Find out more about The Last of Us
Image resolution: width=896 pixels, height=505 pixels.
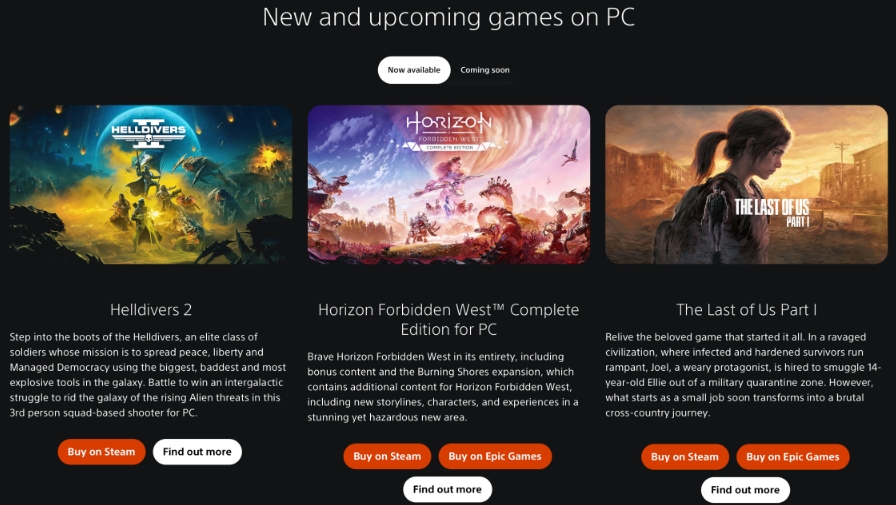pyautogui.click(x=745, y=490)
